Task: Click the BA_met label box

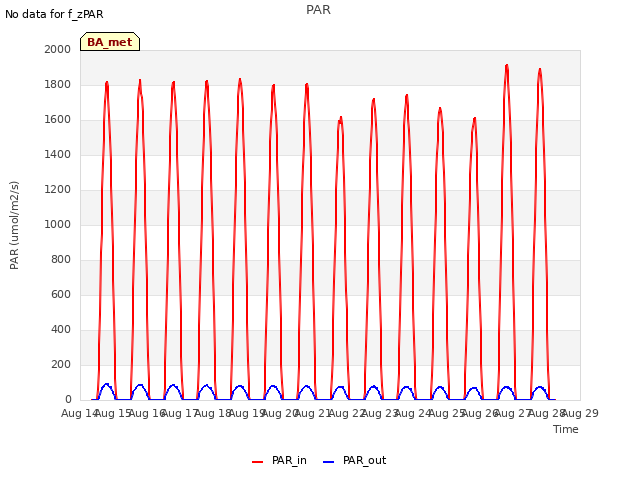Action: coord(110,42)
